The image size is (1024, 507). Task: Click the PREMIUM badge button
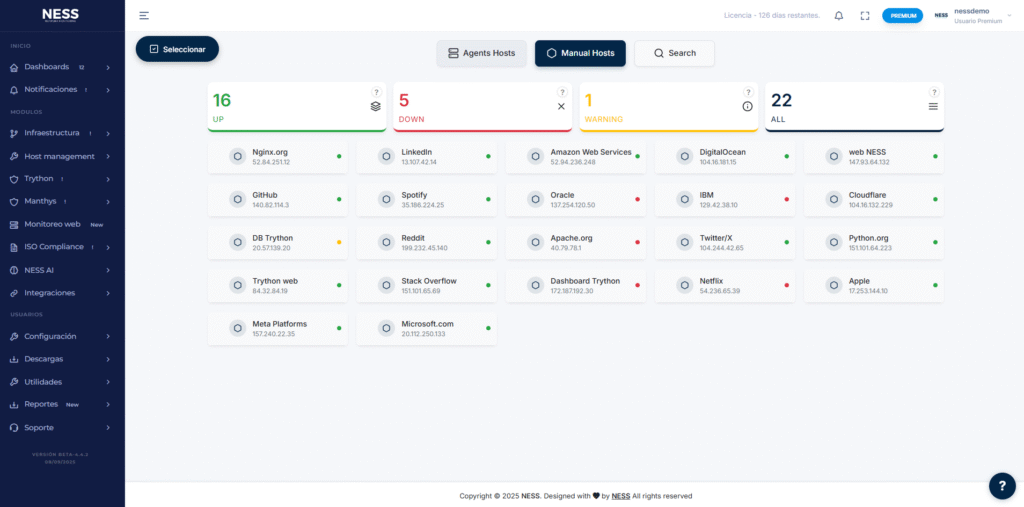902,15
